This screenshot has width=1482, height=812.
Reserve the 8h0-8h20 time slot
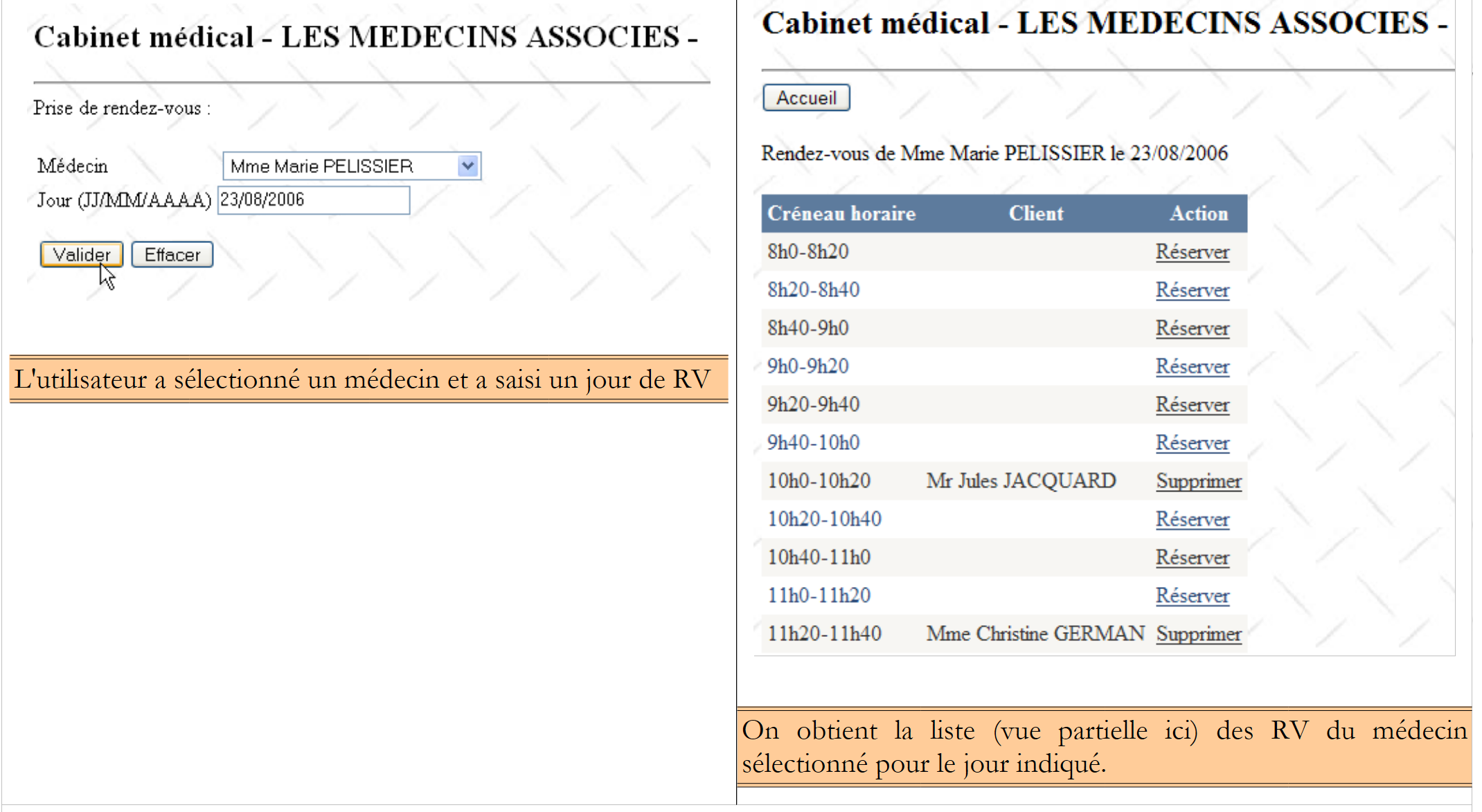pyautogui.click(x=1192, y=252)
